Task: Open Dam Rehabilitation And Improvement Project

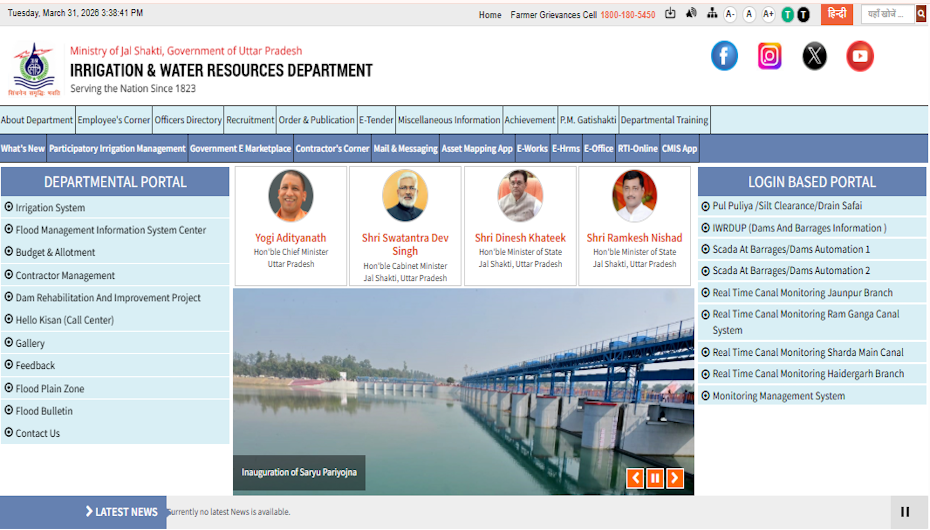Action: (x=107, y=297)
